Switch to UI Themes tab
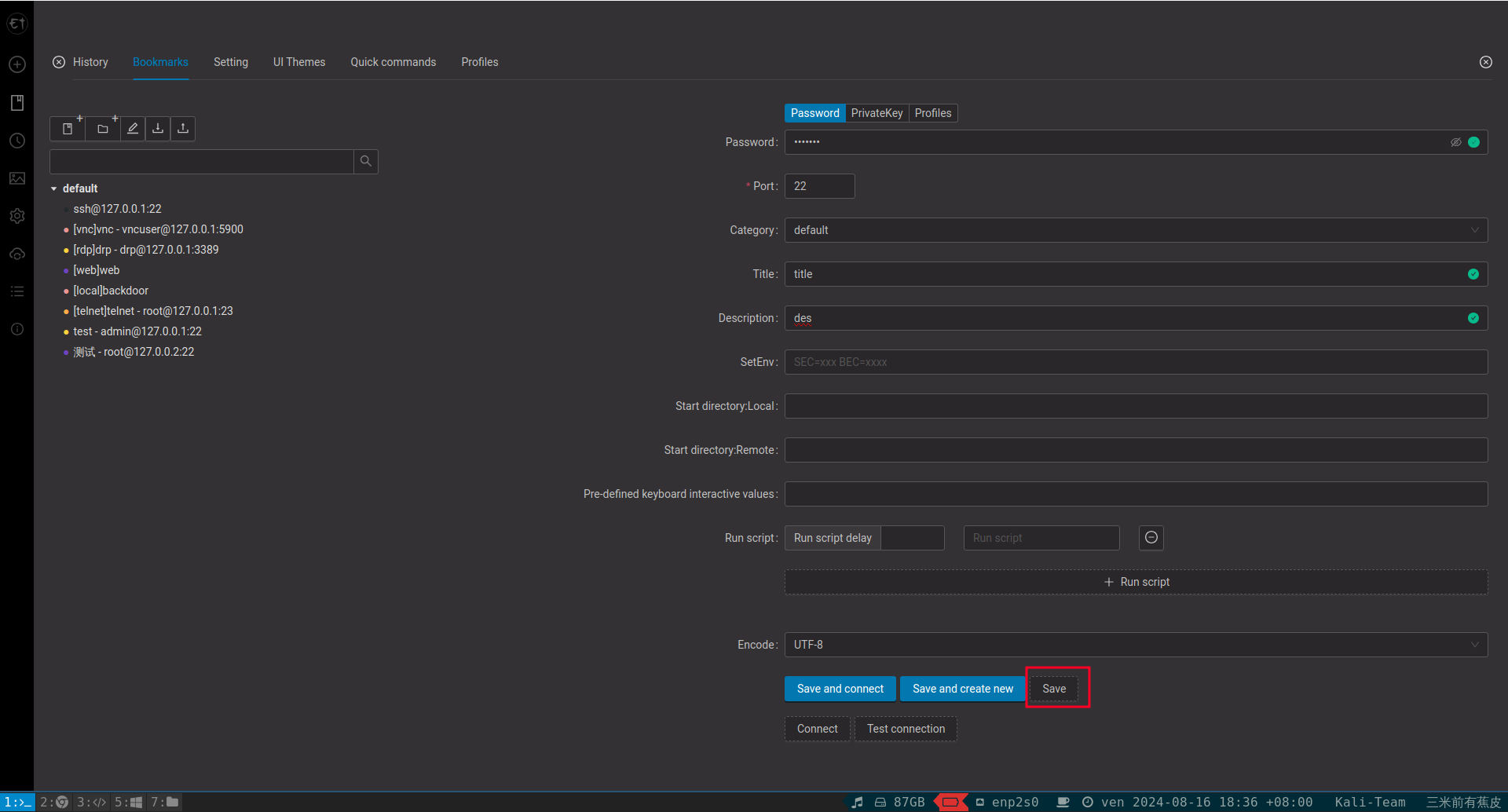 click(x=299, y=62)
